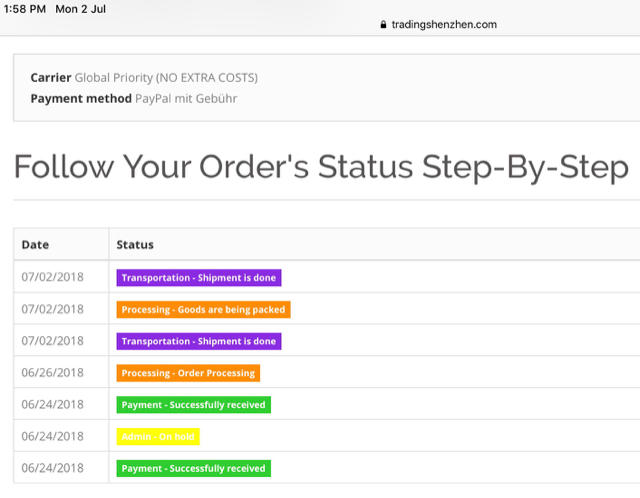The image size is (640, 498).
Task: Click the 'Payment - Successfully received' badge just above 'Admin - On hold'
Action: [x=193, y=405]
